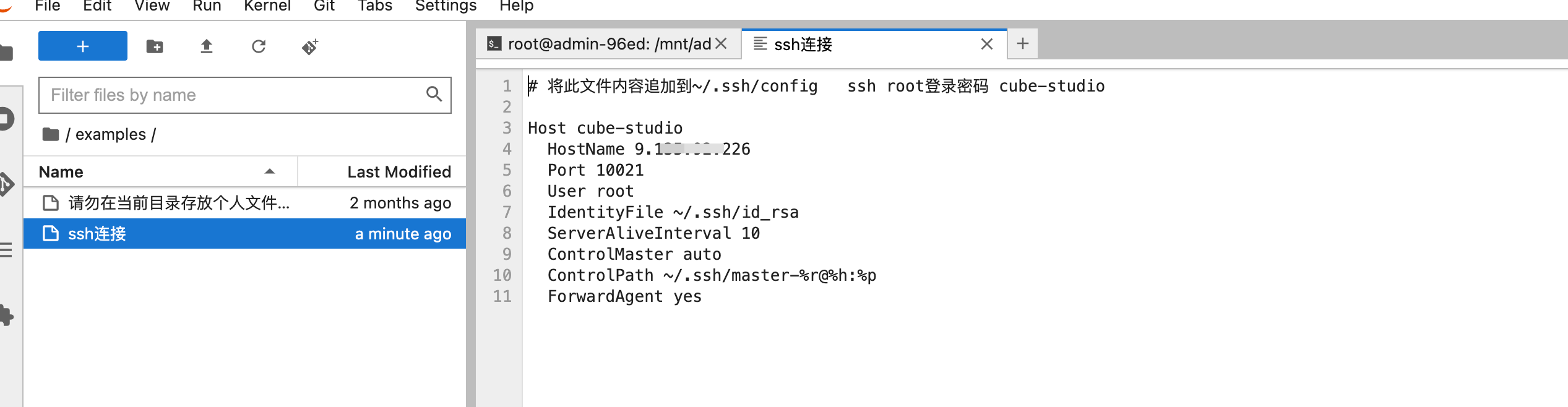Add a new tab with plus button

[x=1022, y=43]
